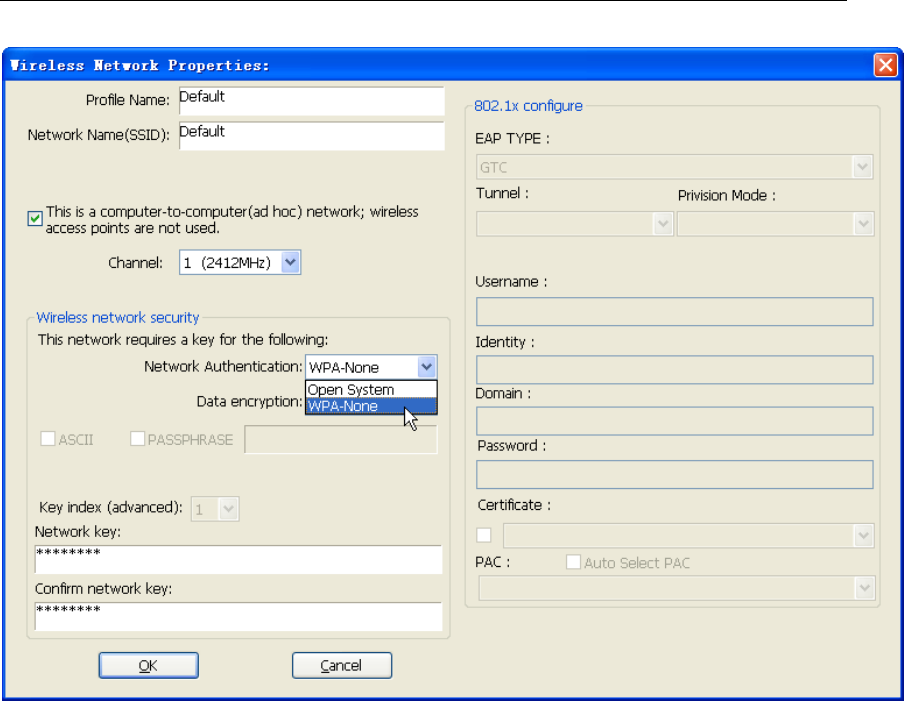904x701 pixels.
Task: Toggle the PASSPHRASE checkbox
Action: pos(137,439)
